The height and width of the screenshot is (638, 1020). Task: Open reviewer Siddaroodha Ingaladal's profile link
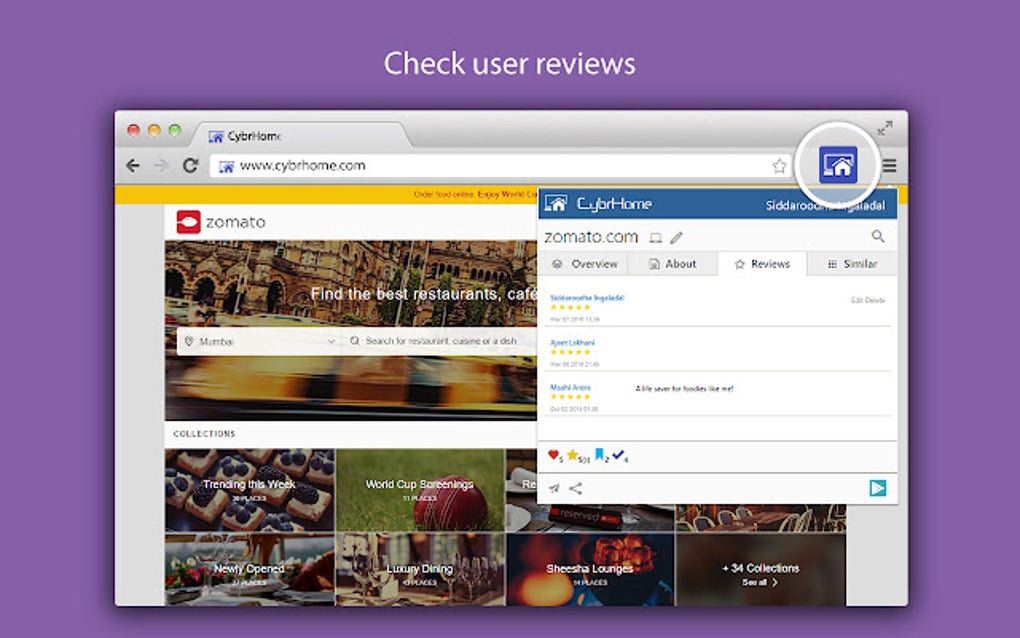pyautogui.click(x=587, y=298)
